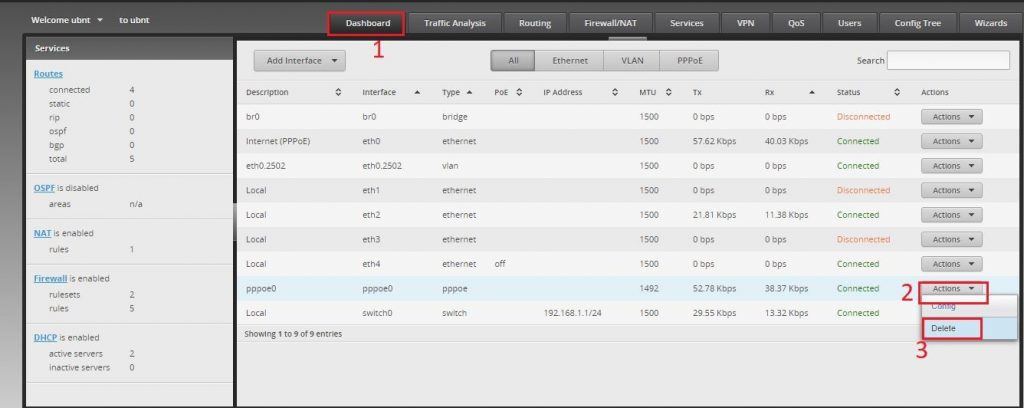1024x408 pixels.
Task: Sort by IP Address column arrows
Action: coord(614,93)
